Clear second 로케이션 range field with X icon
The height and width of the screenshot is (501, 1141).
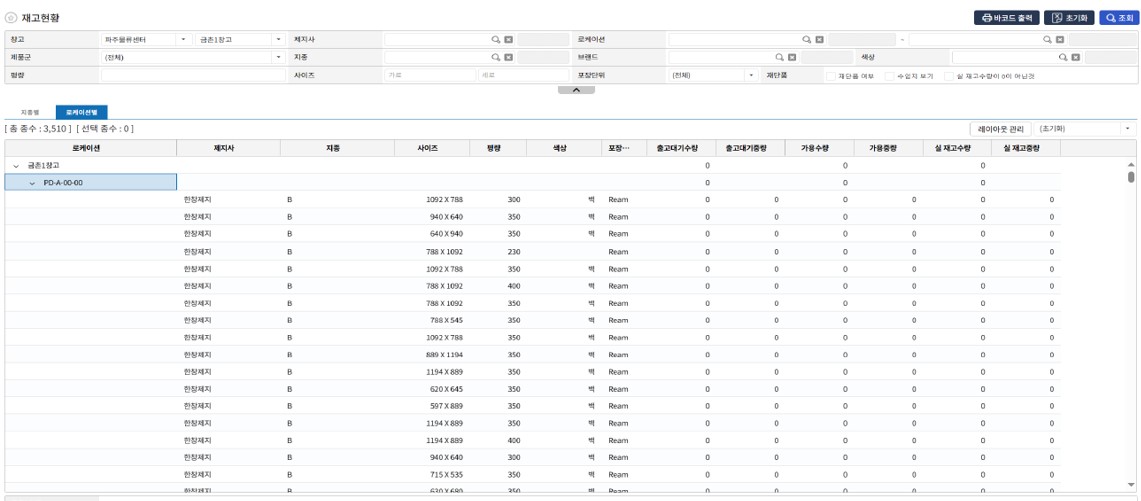click(x=1060, y=39)
